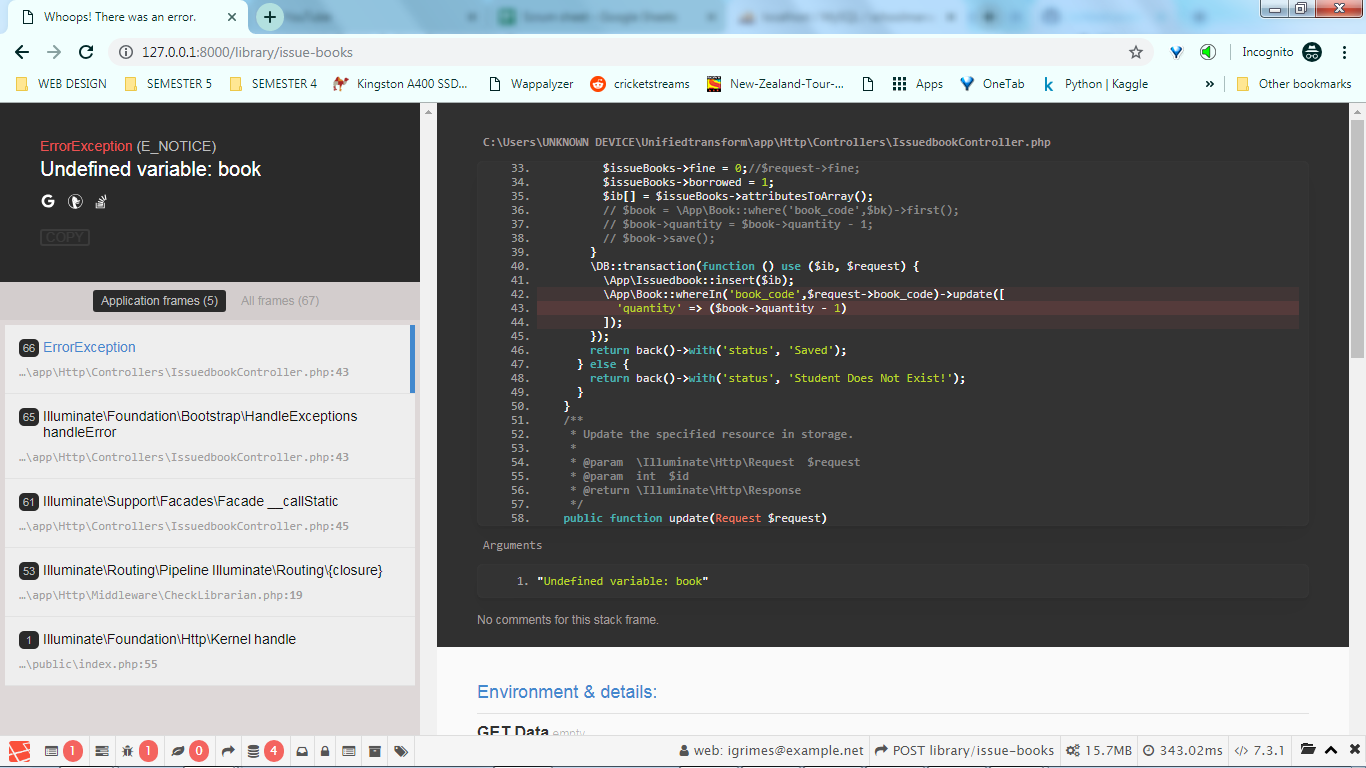Open debugbar Mails inbox icon

coord(302,751)
